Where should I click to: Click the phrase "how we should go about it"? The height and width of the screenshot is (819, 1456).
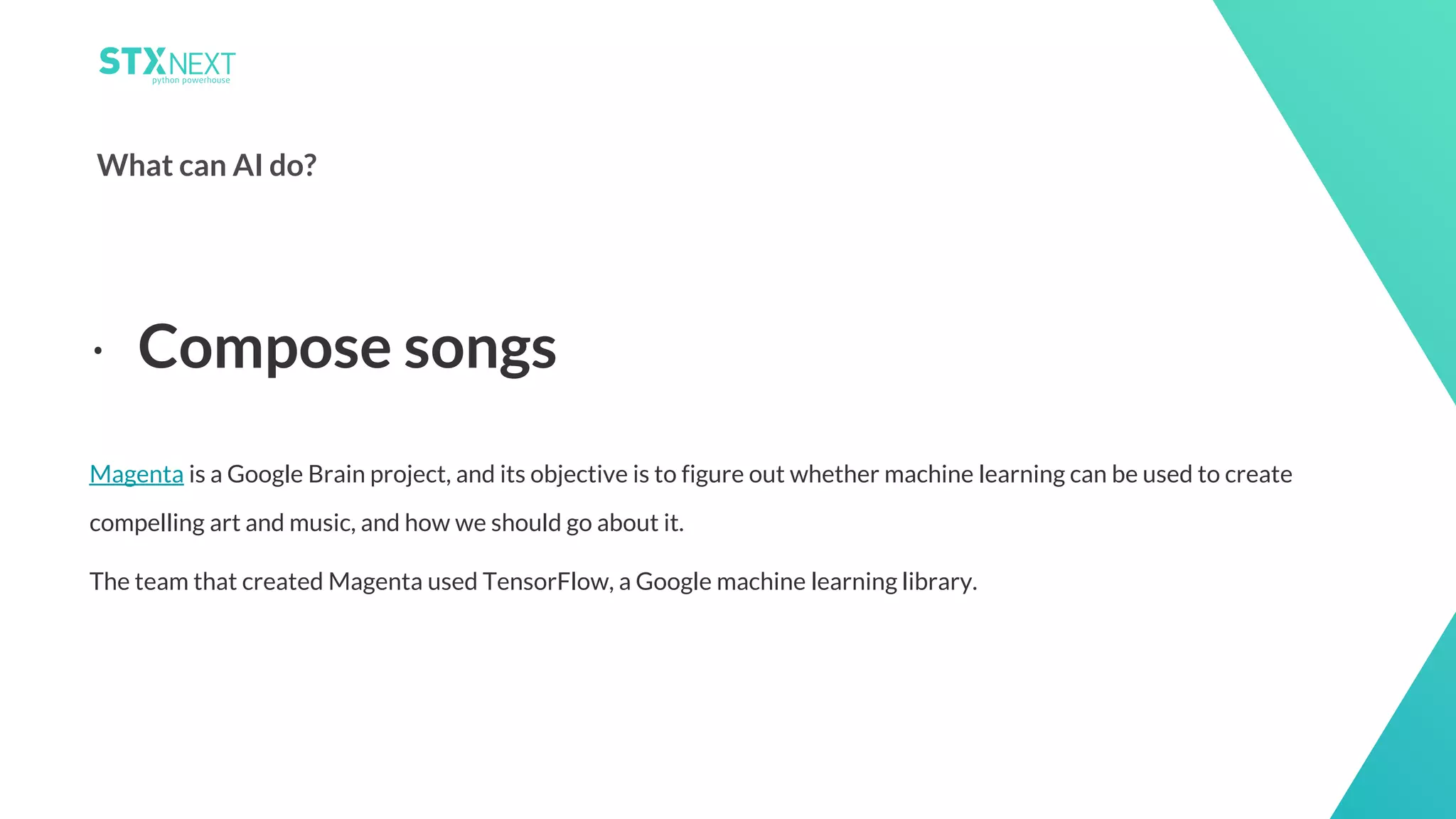544,523
